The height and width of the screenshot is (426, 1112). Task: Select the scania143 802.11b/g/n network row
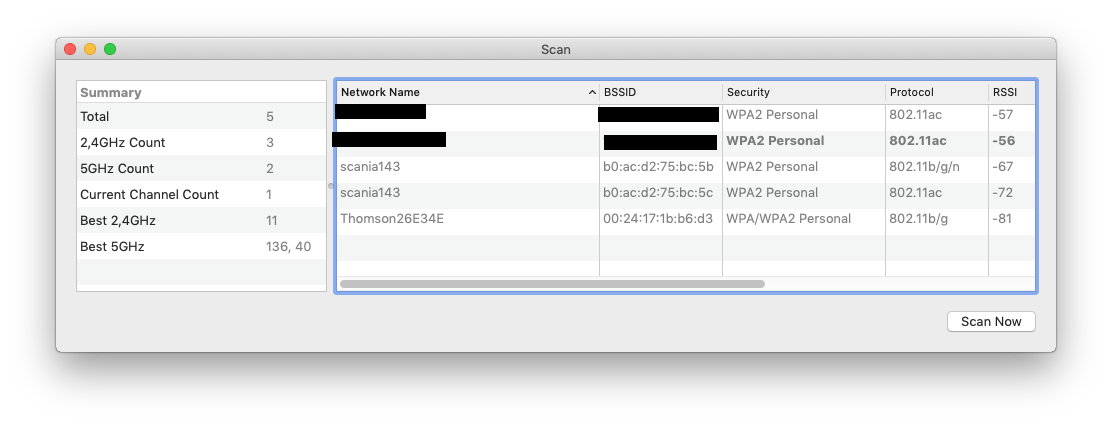686,167
